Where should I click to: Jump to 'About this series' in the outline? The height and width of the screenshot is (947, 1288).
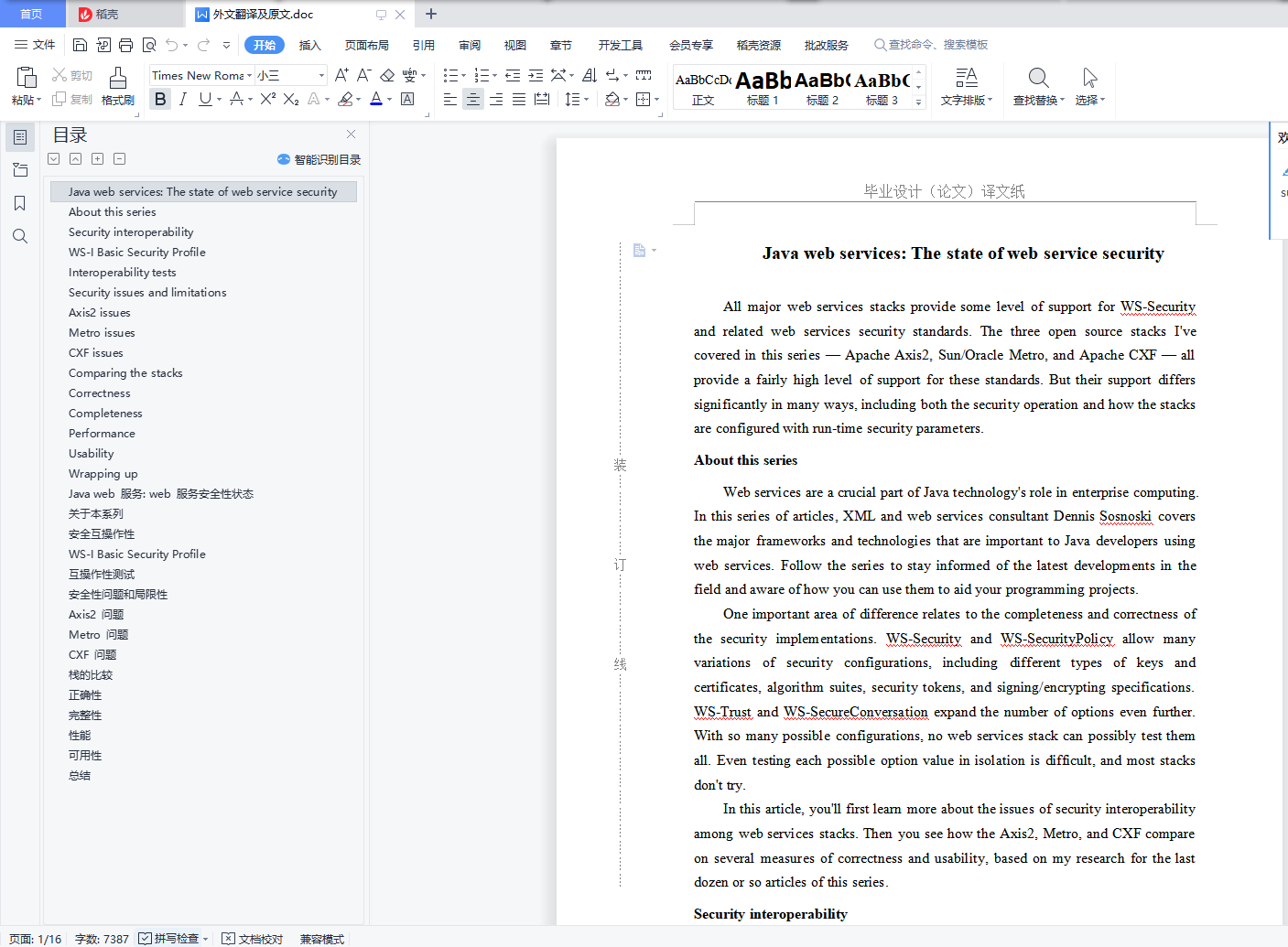point(113,212)
